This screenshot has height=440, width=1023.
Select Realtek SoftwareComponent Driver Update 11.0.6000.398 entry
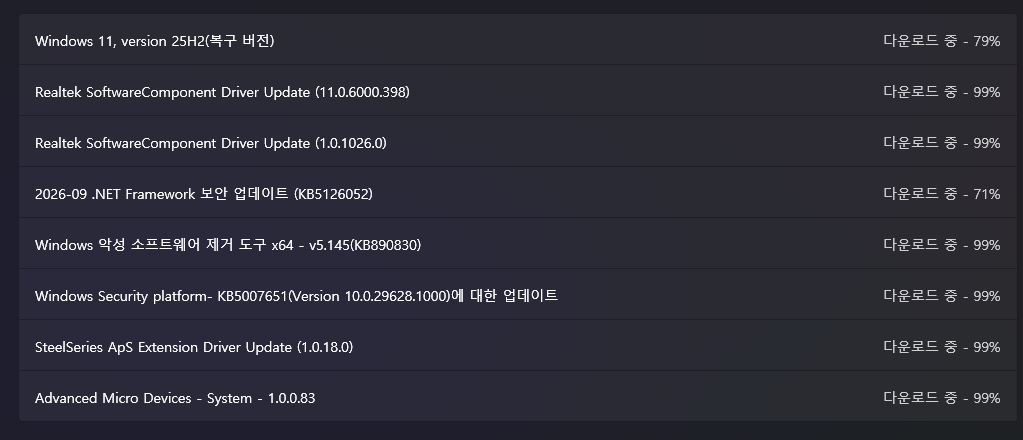tap(517, 92)
